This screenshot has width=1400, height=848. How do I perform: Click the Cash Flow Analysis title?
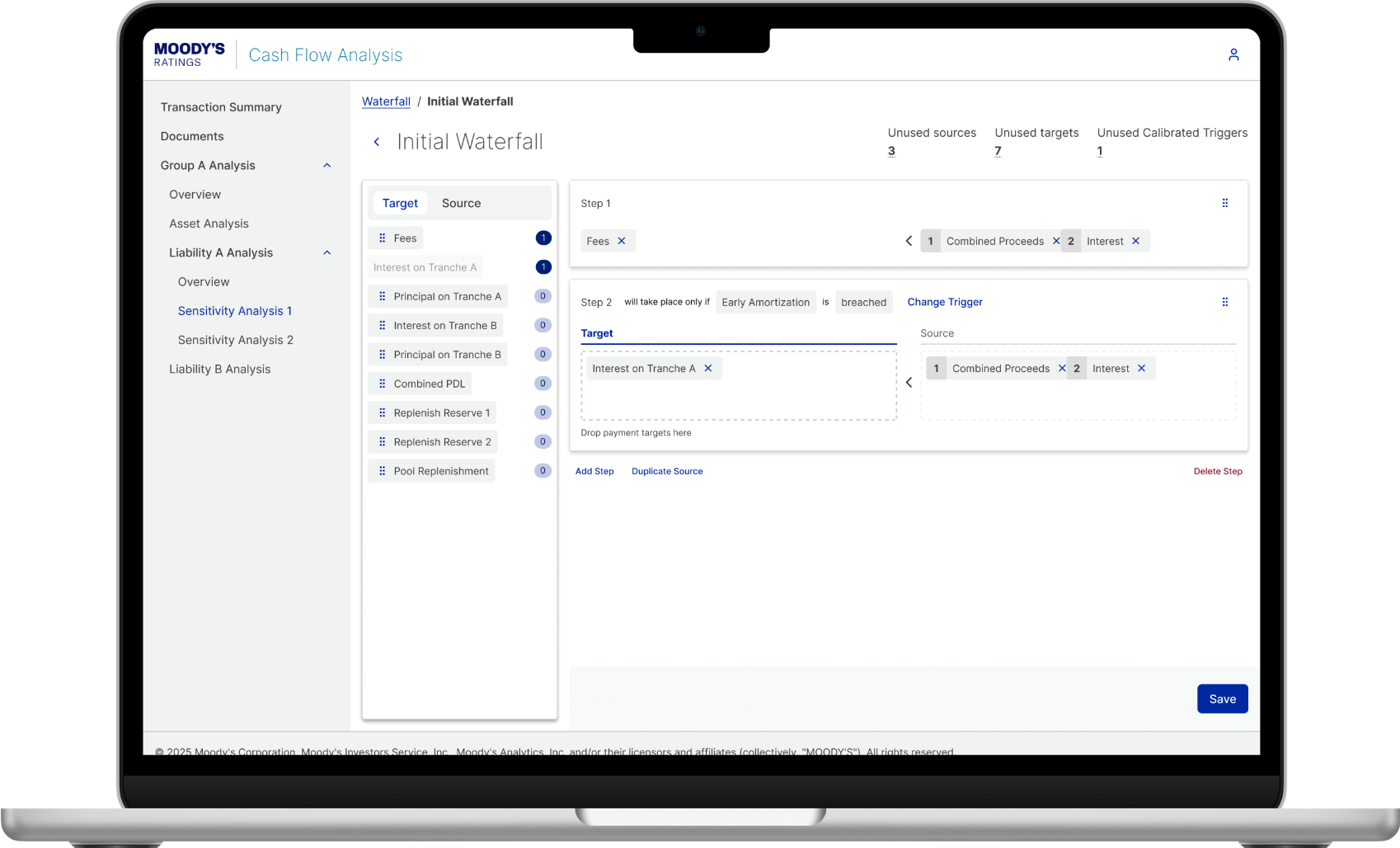pos(326,55)
